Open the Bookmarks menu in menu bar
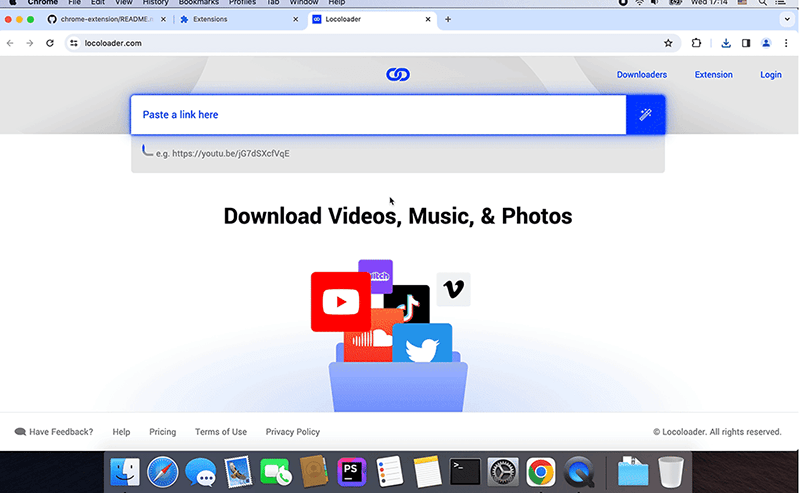Screen dimensions: 800x493 pyautogui.click(x=198, y=3)
